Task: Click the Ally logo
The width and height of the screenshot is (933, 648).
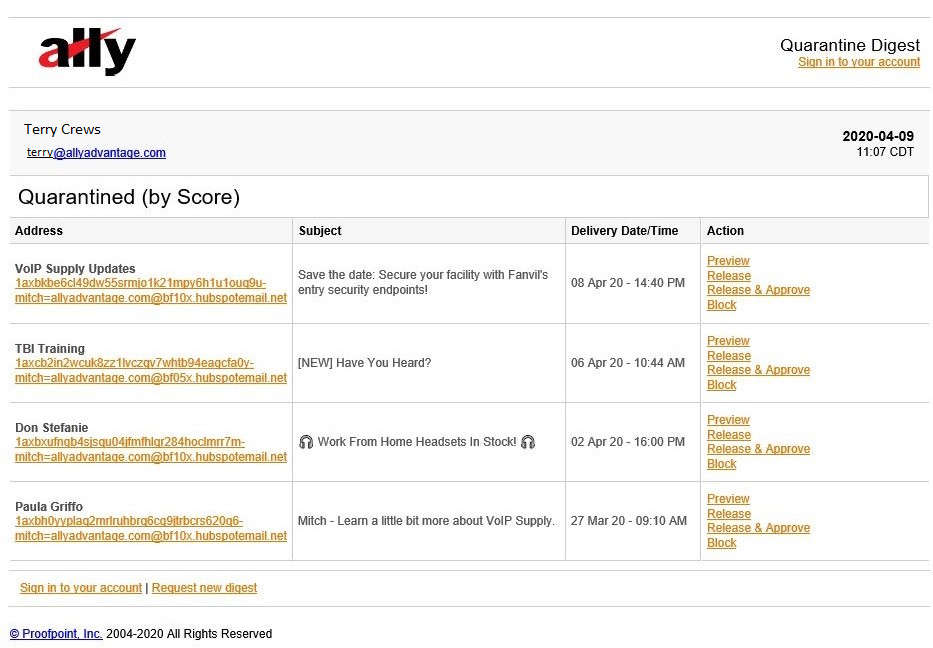Action: coord(87,51)
